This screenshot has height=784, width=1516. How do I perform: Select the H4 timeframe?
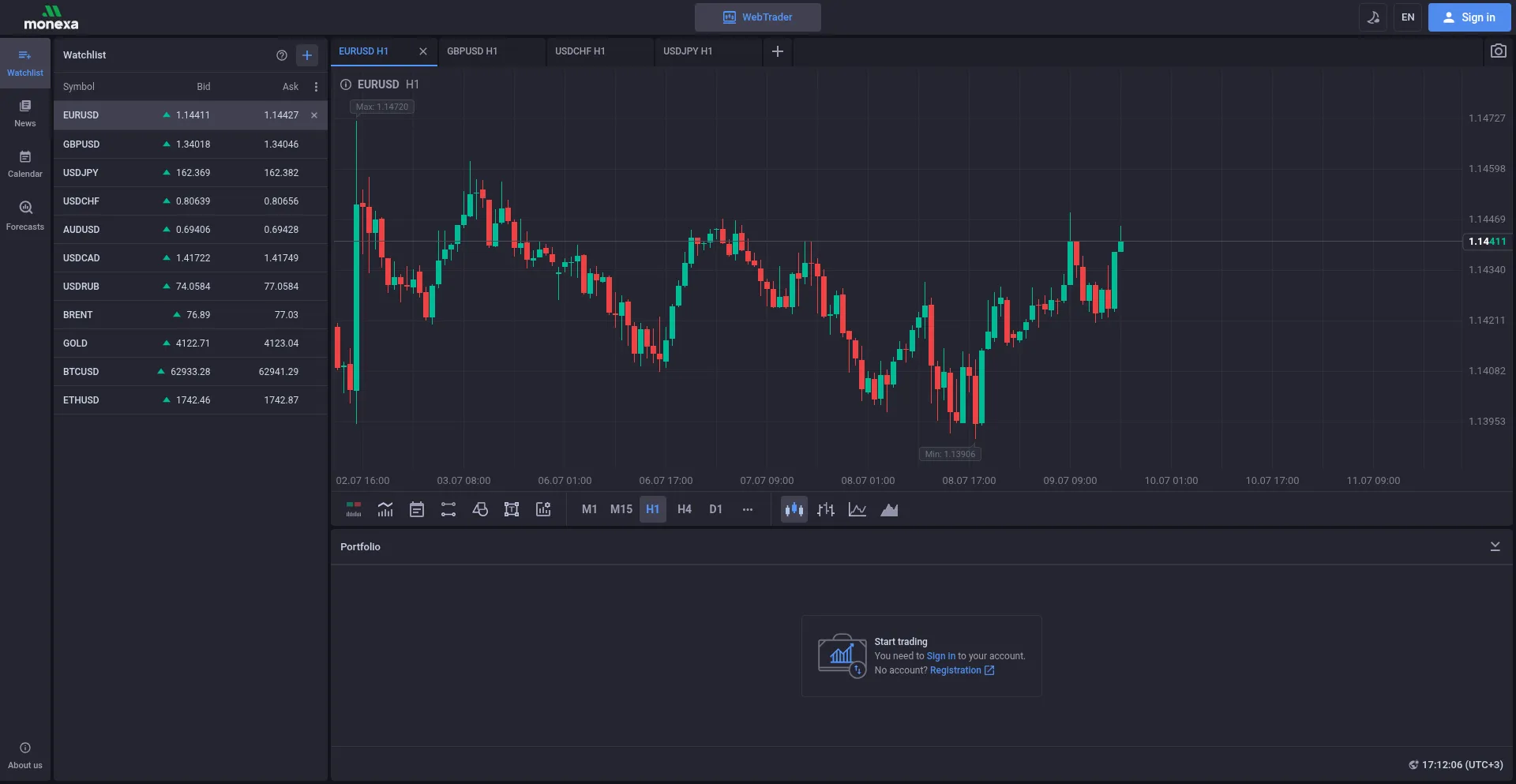pos(685,510)
